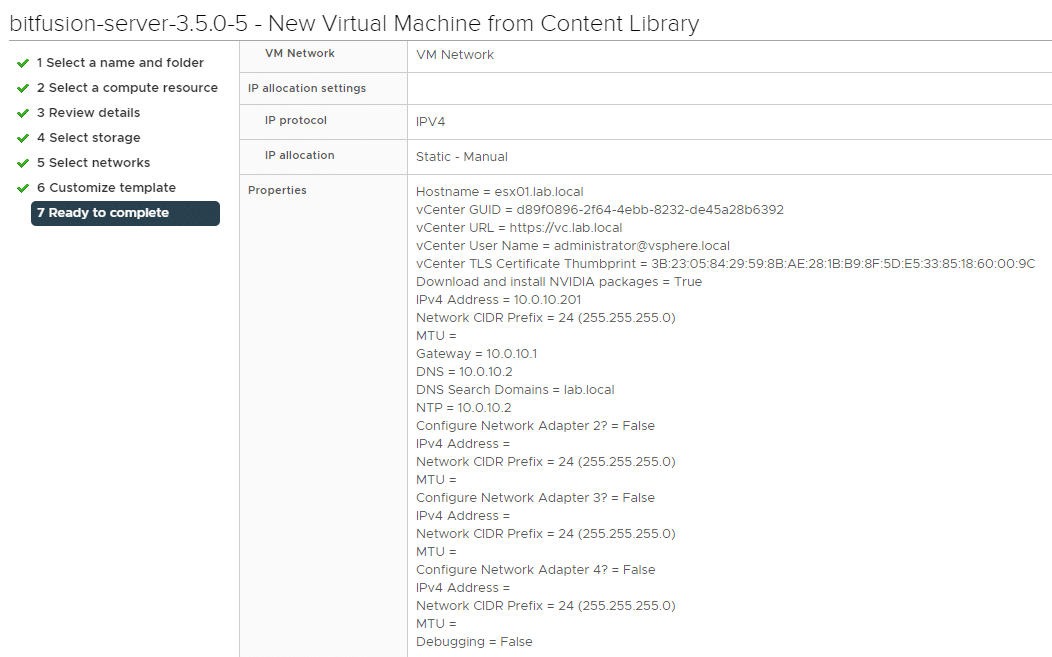Viewport: 1052px width, 657px height.
Task: Go to step 1 Select a name and folder
Action: point(120,62)
